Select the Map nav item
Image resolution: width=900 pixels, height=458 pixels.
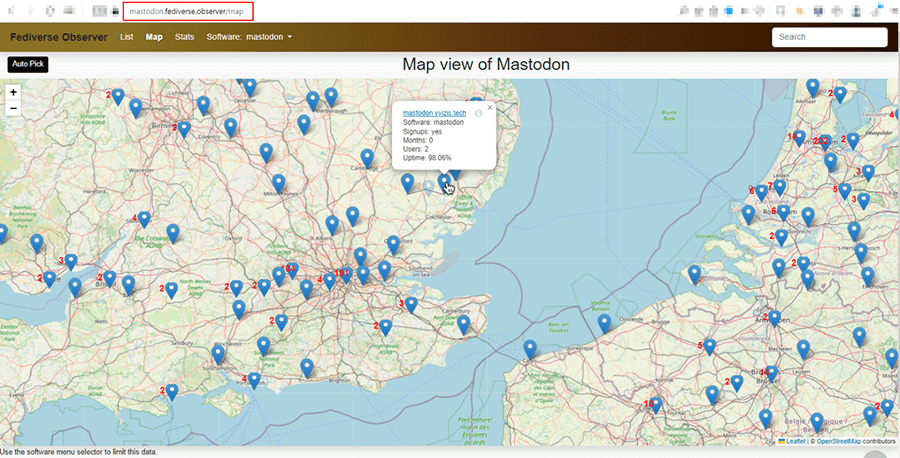tap(154, 37)
